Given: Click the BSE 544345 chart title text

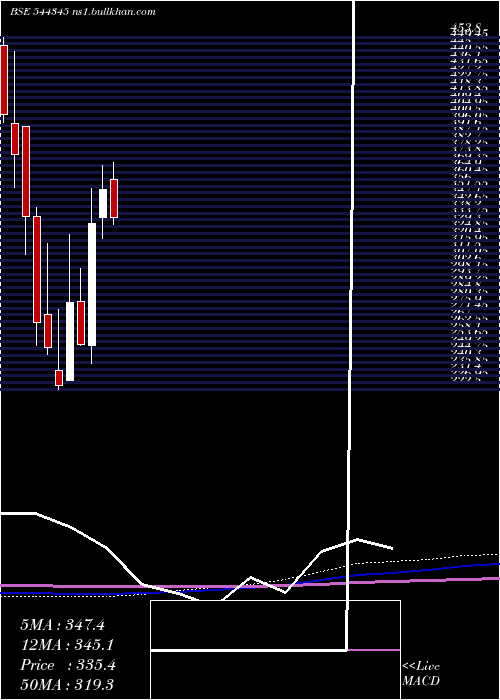Looking at the screenshot, I should click(x=83, y=12).
